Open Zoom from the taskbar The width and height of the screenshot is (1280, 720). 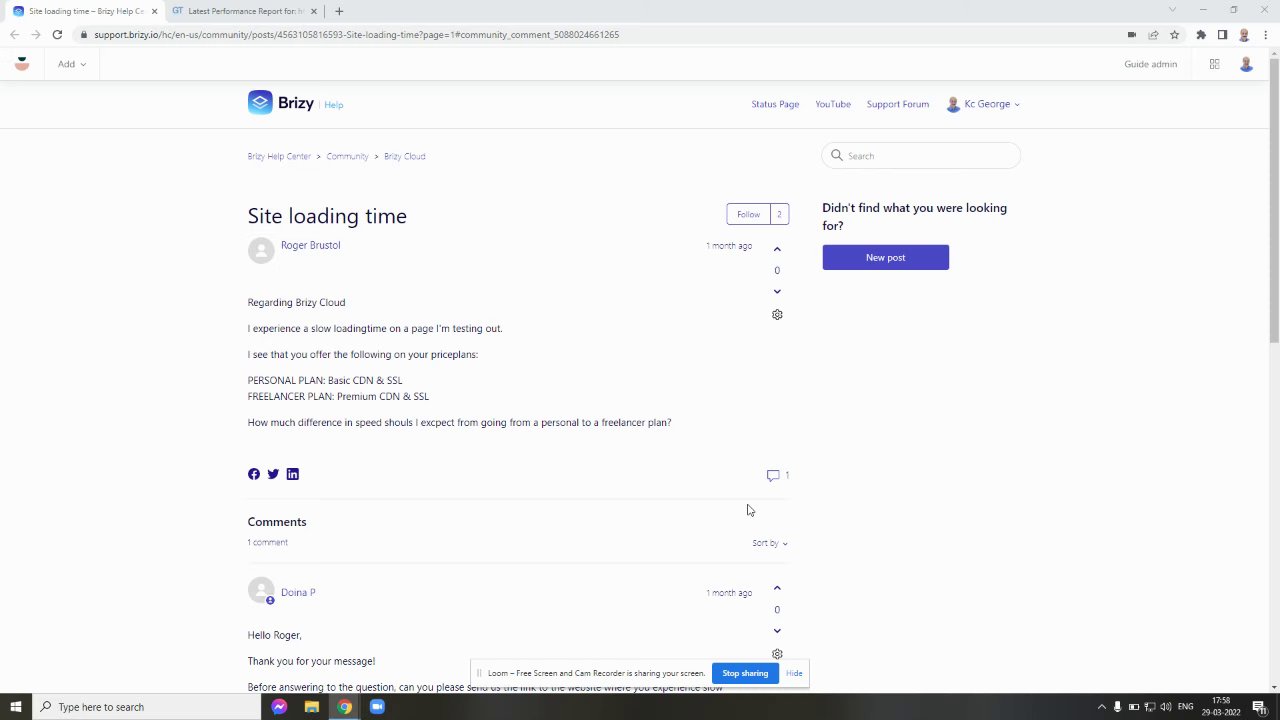click(x=377, y=707)
